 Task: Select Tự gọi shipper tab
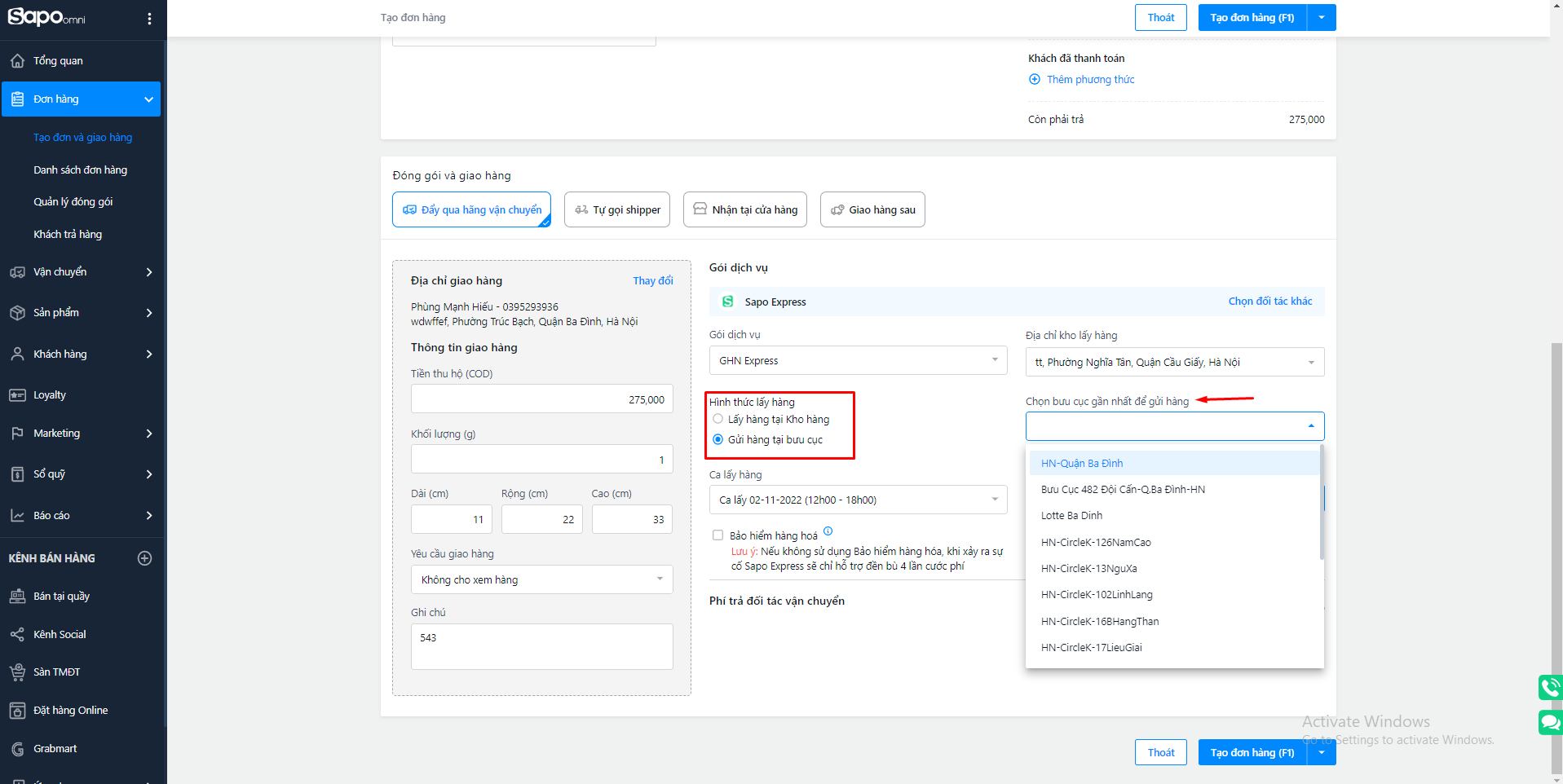pyautogui.click(x=617, y=209)
